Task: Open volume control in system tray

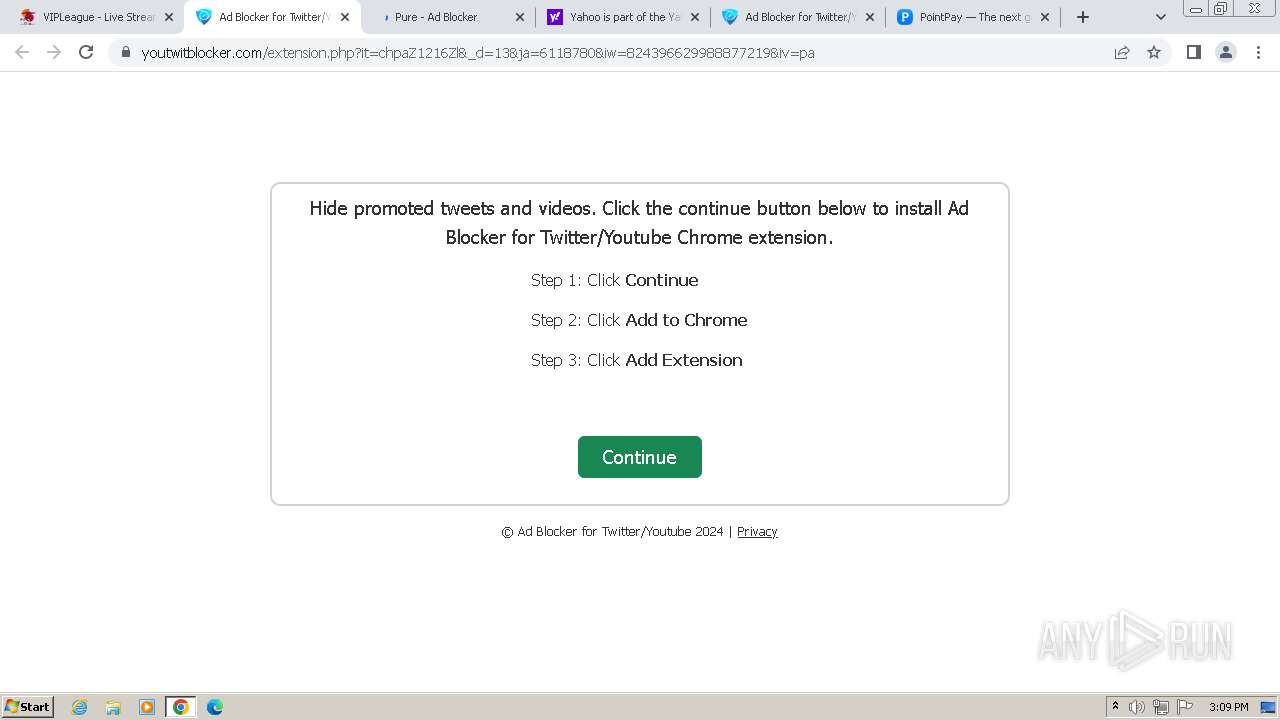Action: coord(1137,707)
